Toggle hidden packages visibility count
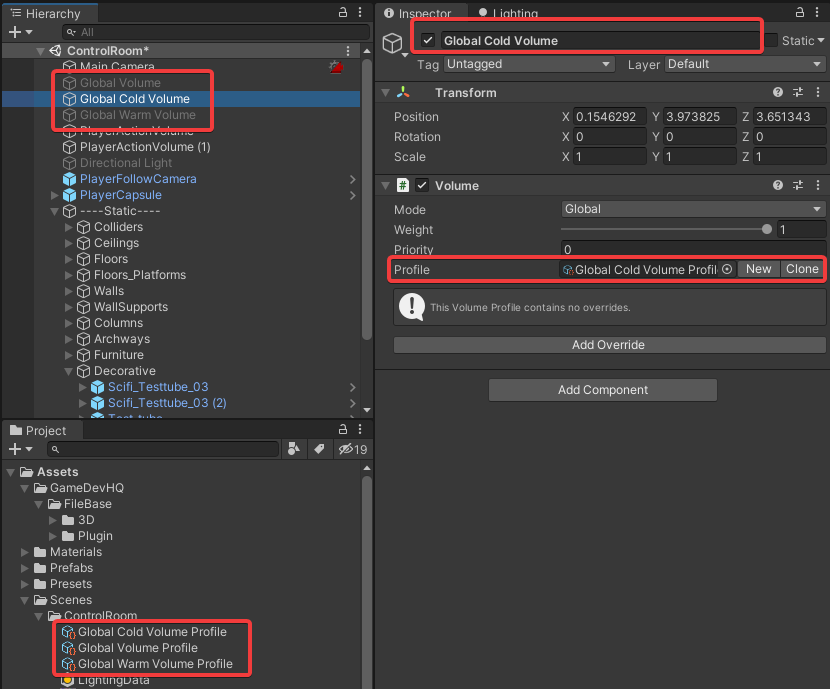The width and height of the screenshot is (830, 689). 353,449
